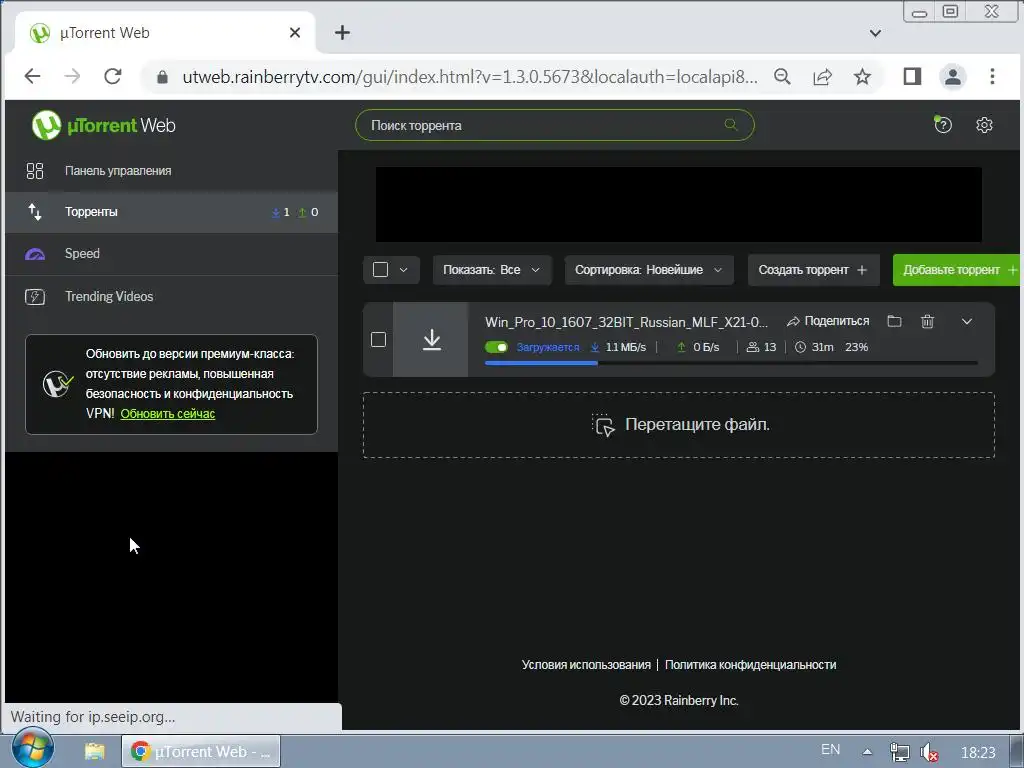This screenshot has width=1024, height=768.
Task: Expand the select-all checkbox dropdown arrow
Action: (x=404, y=270)
